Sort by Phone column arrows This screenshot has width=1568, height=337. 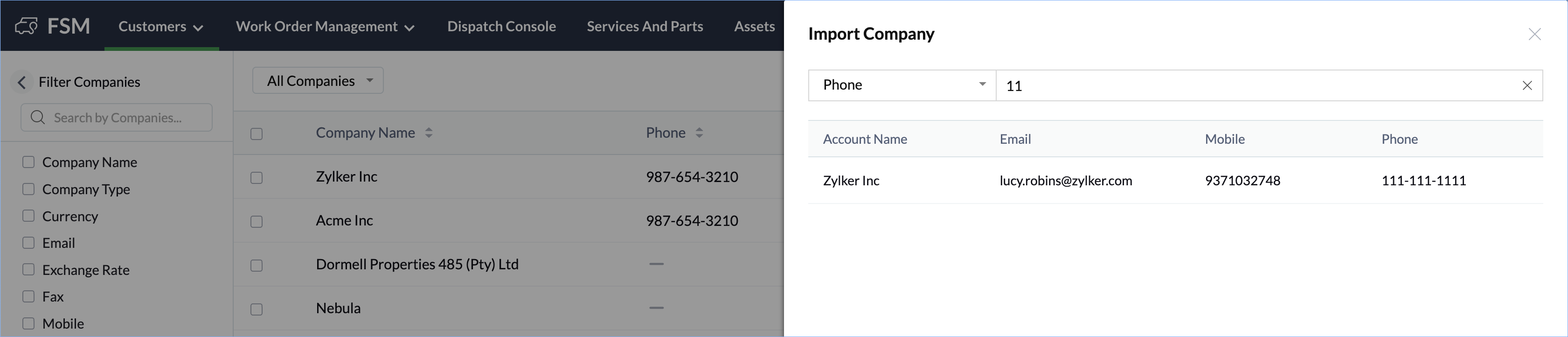(699, 133)
